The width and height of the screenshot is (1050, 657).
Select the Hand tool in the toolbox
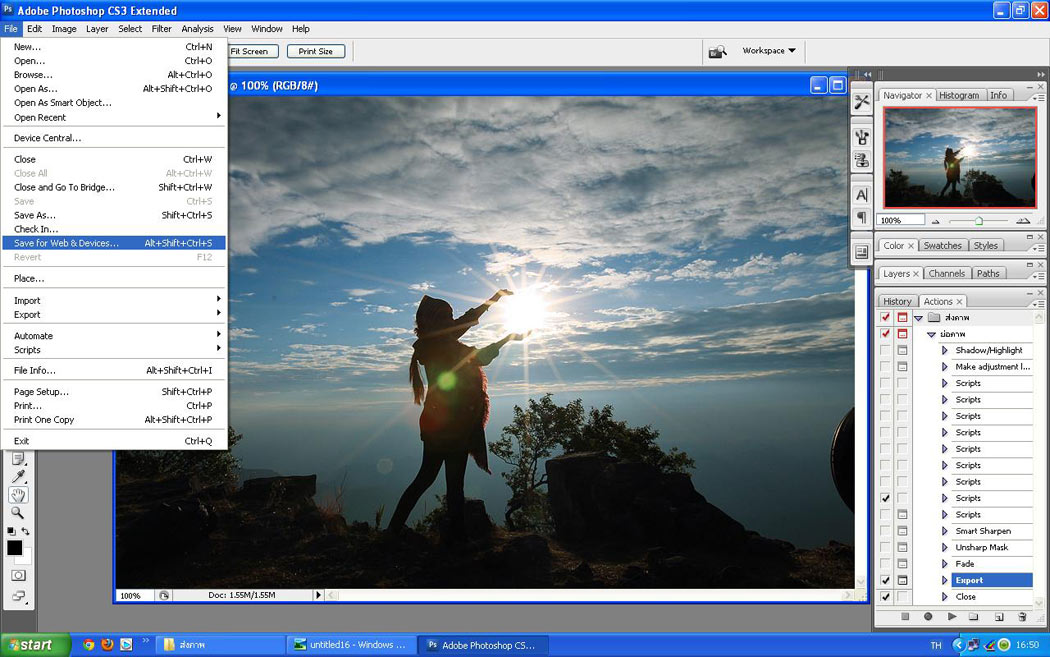pos(19,495)
